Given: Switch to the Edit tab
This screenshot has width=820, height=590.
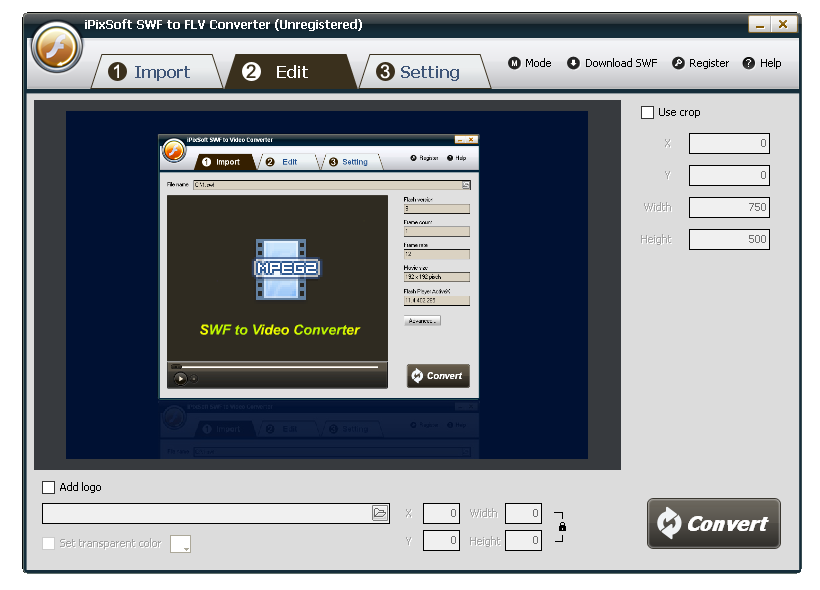Looking at the screenshot, I should 291,72.
